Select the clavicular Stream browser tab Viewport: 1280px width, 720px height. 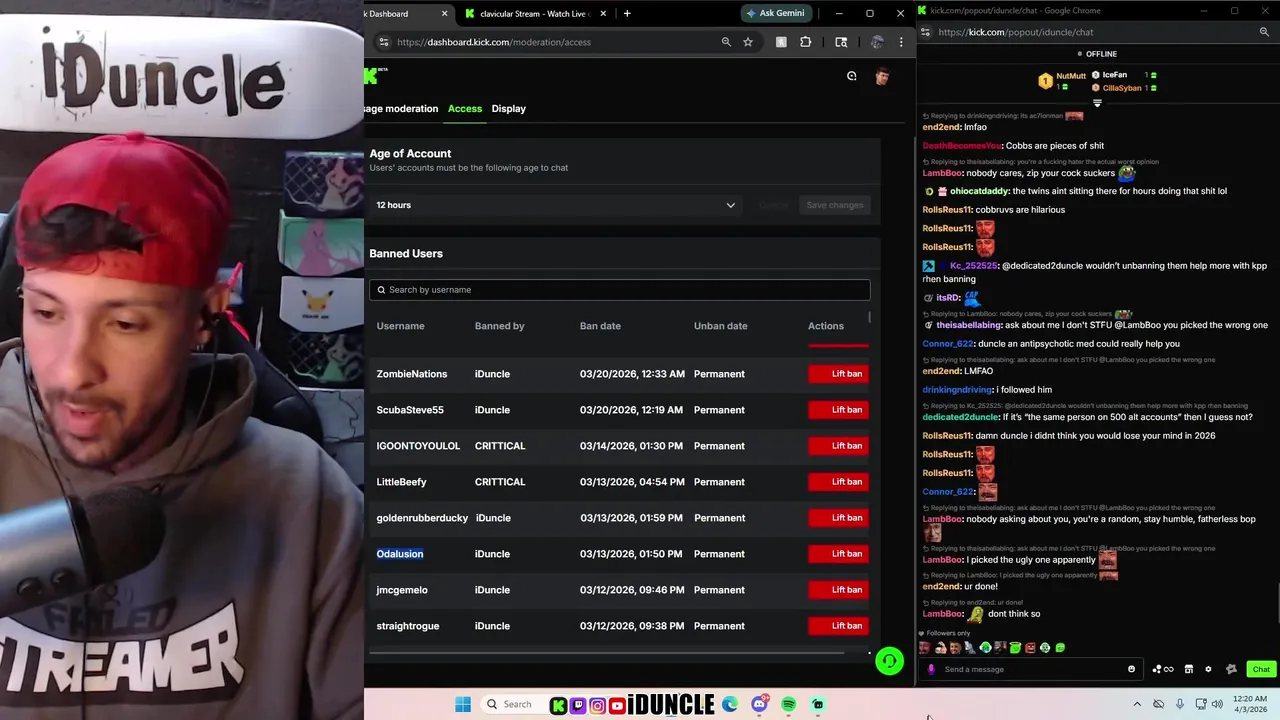click(x=536, y=14)
